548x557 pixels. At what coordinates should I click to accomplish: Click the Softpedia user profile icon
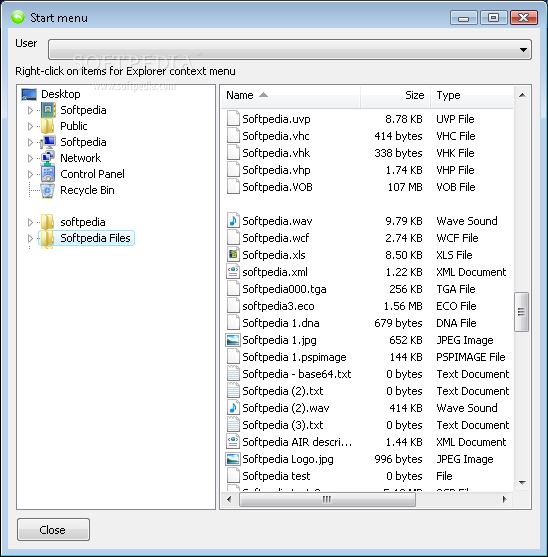point(48,110)
